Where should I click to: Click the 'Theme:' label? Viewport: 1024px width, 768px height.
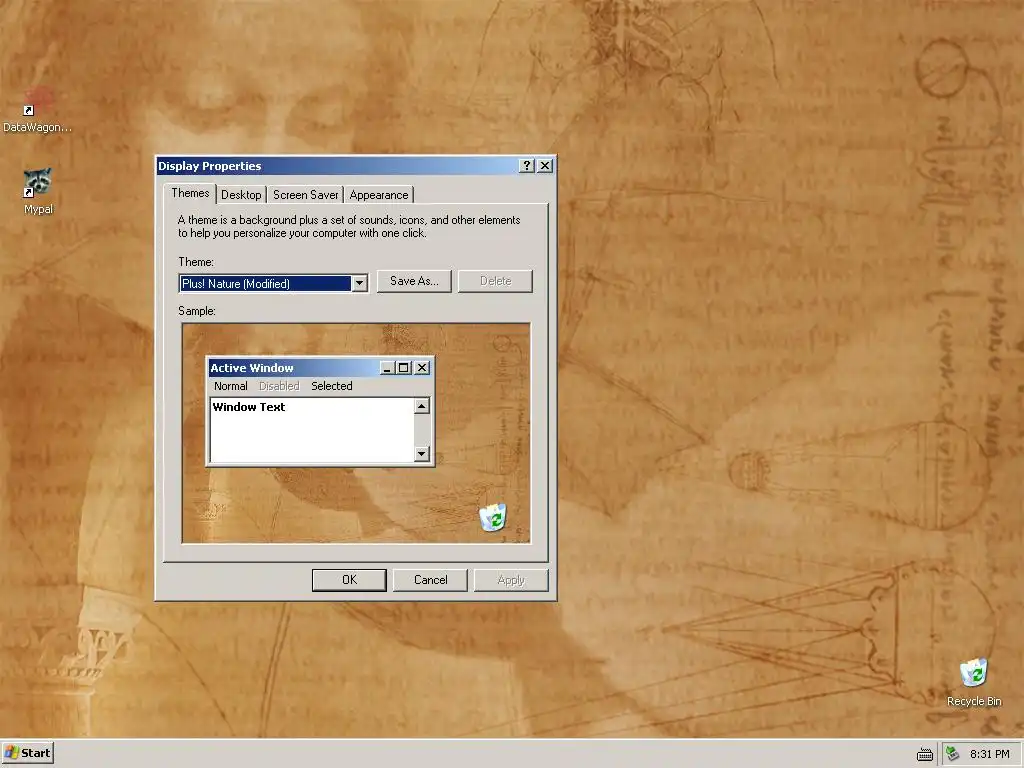click(x=196, y=262)
